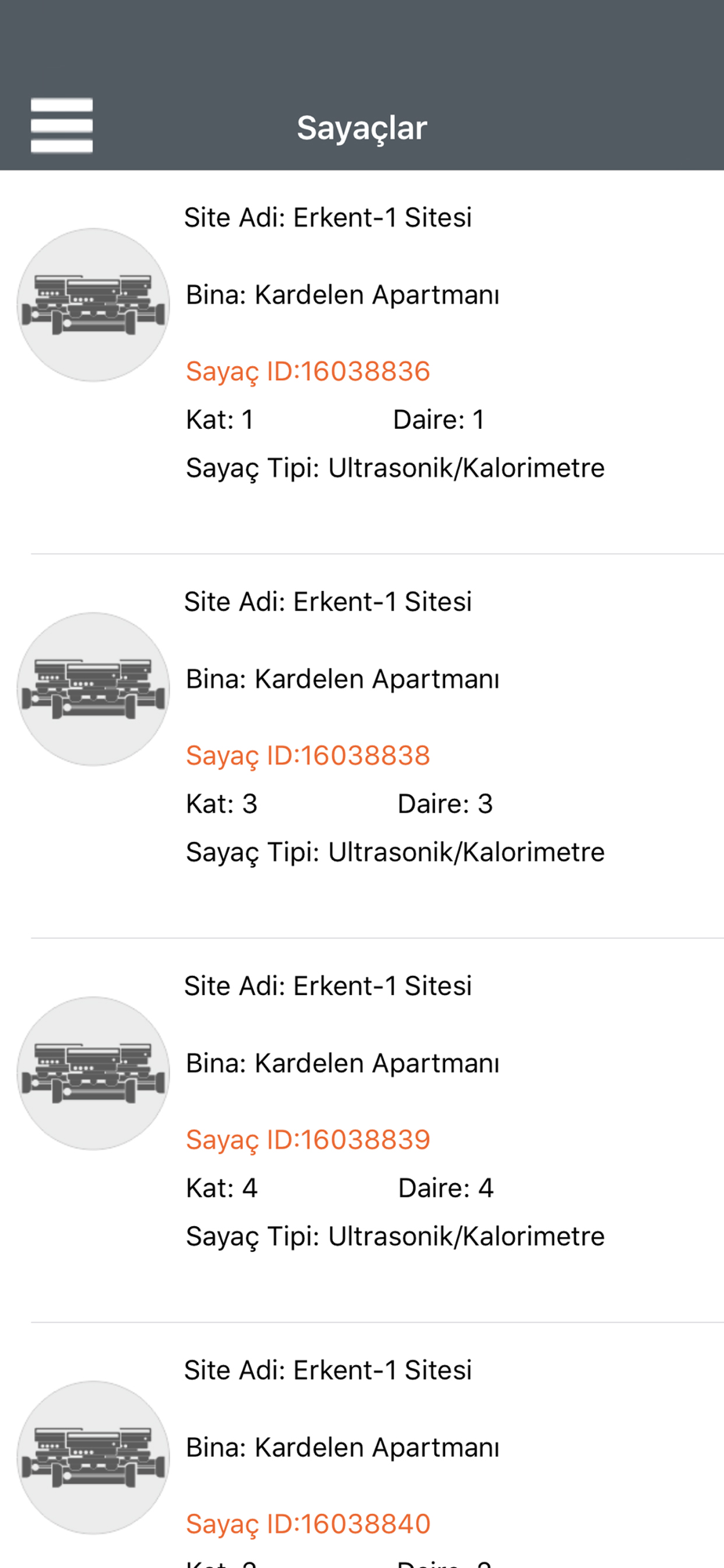Viewport: 724px width, 1568px height.
Task: Open Sayaç ID:16038838 link
Action: point(308,756)
